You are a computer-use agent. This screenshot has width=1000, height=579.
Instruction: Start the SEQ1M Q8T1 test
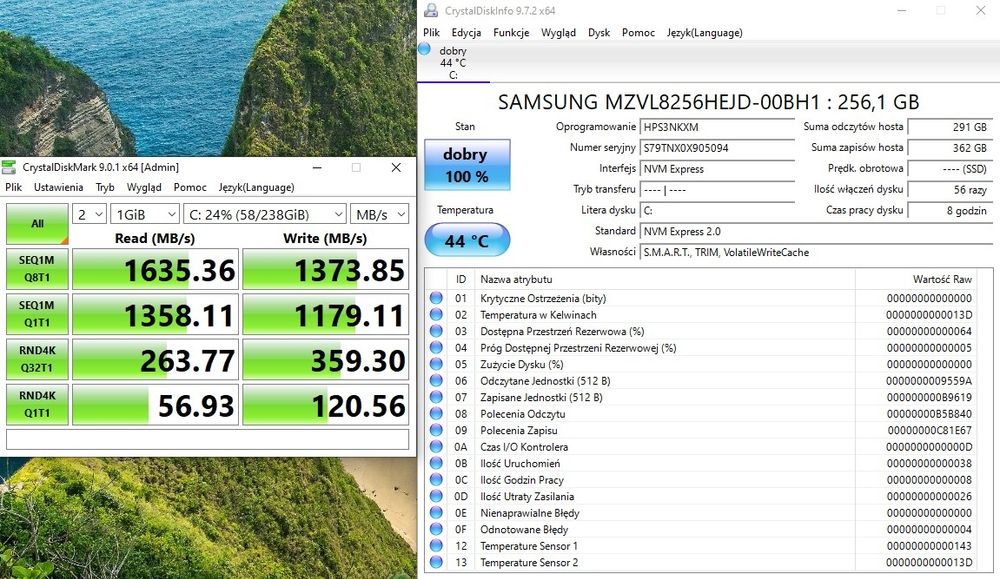(x=37, y=269)
